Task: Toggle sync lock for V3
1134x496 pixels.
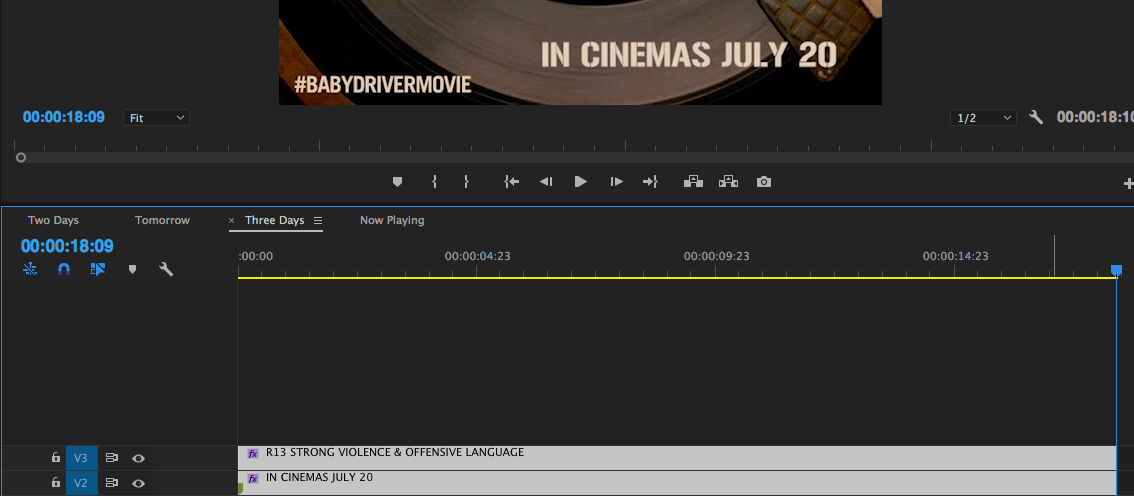Action: (111, 458)
